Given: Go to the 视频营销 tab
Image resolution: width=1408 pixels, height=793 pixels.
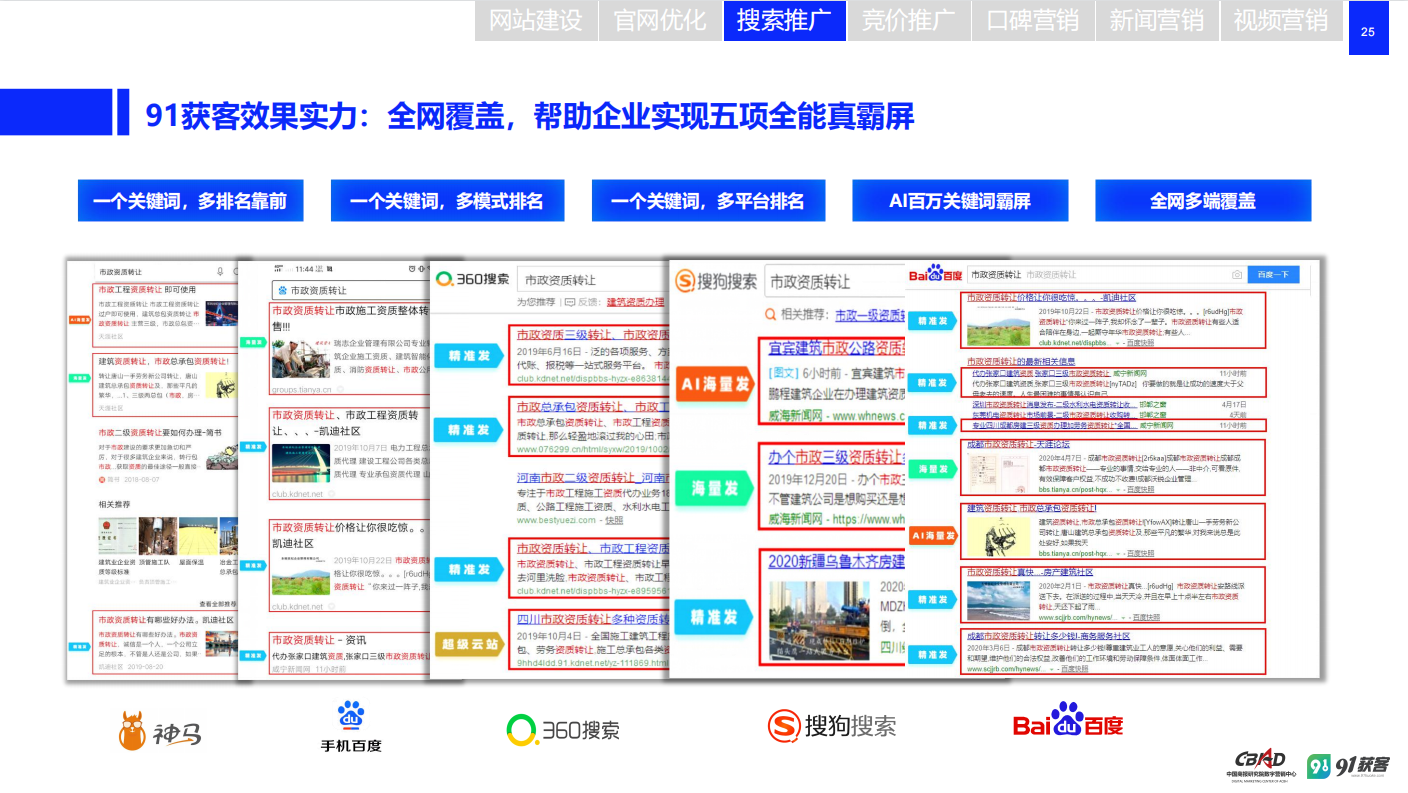Looking at the screenshot, I should tap(1280, 20).
